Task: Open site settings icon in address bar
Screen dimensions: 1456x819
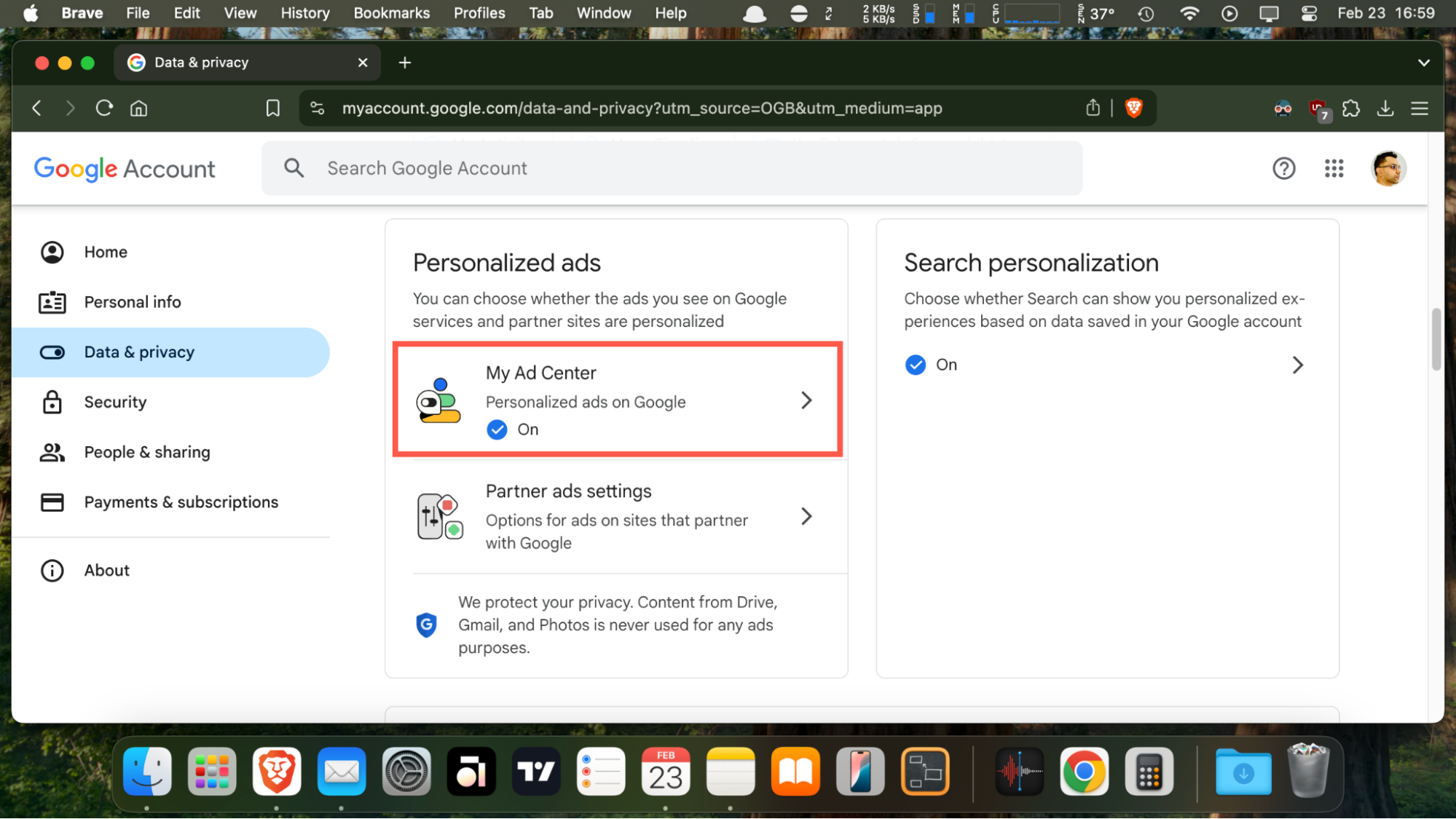Action: (x=318, y=108)
